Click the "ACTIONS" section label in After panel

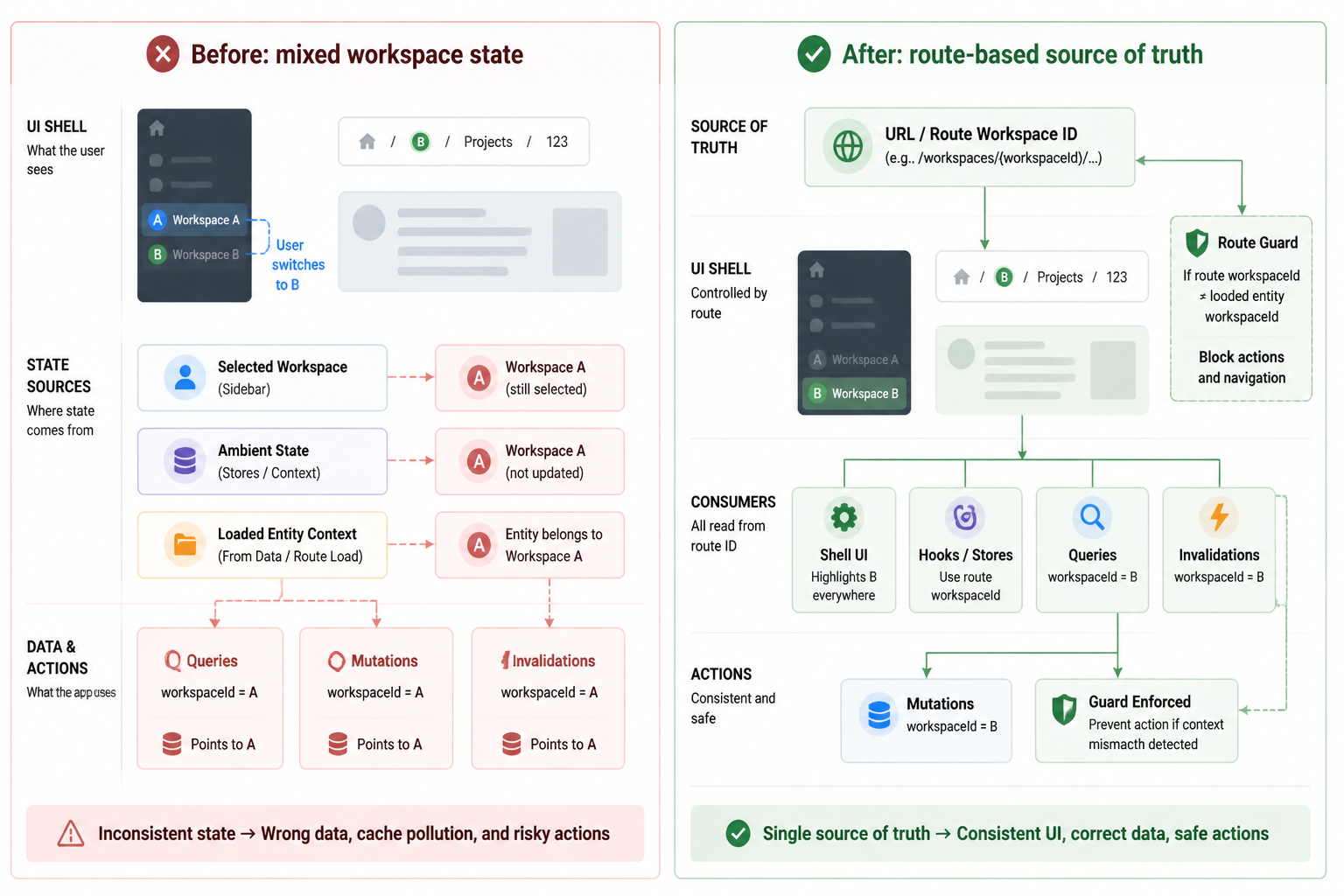[721, 674]
